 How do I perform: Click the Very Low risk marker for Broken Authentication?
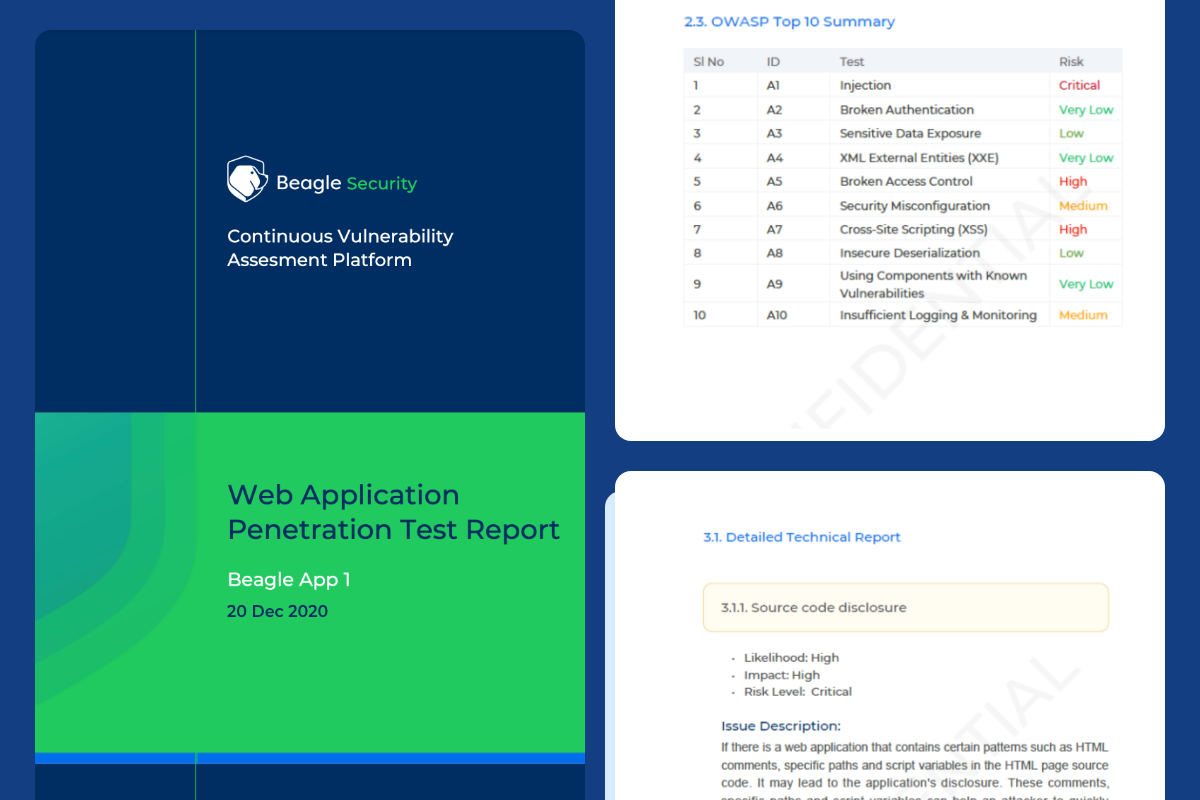tap(1086, 109)
